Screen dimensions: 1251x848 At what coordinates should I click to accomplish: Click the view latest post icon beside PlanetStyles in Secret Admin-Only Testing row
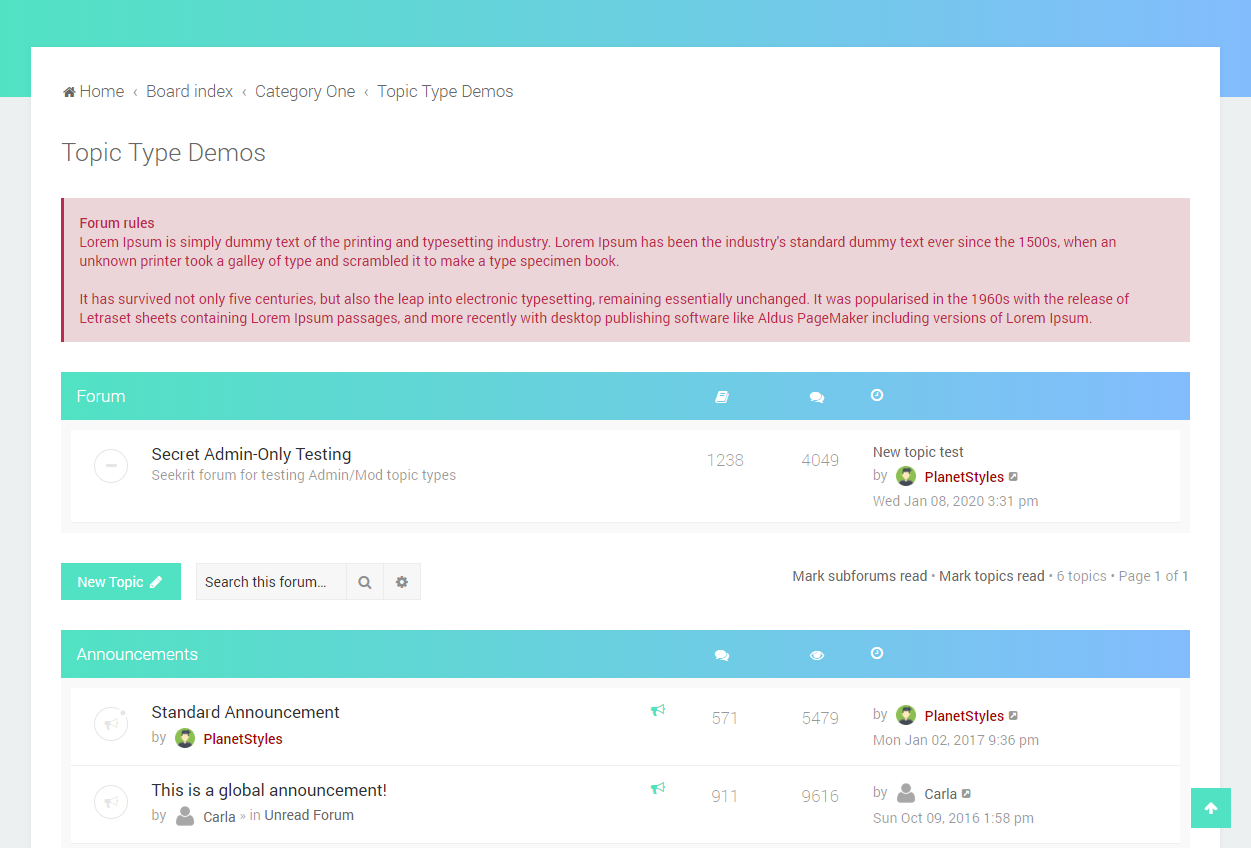[1014, 477]
